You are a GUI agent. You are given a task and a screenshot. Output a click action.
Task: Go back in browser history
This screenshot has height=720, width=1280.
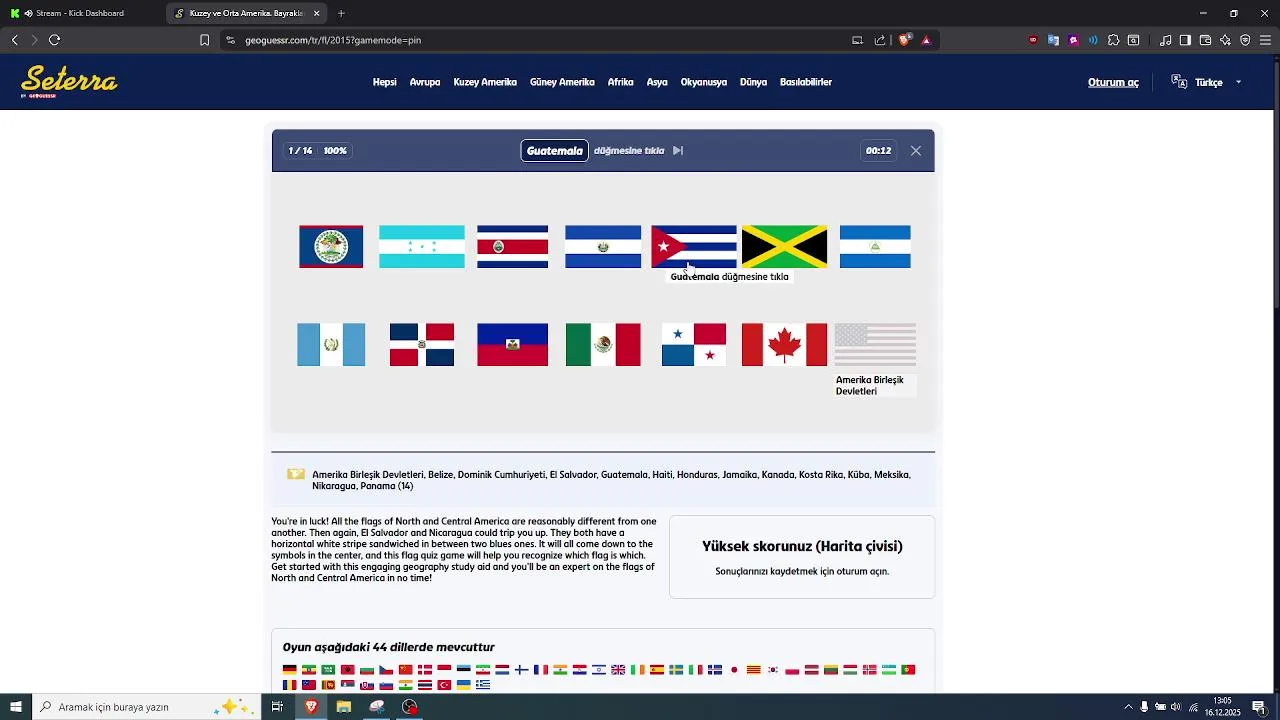[x=15, y=40]
